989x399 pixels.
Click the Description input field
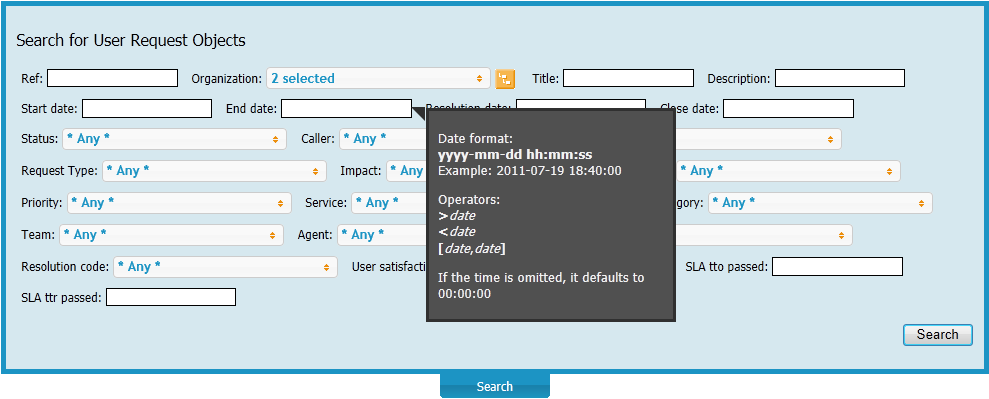point(840,78)
